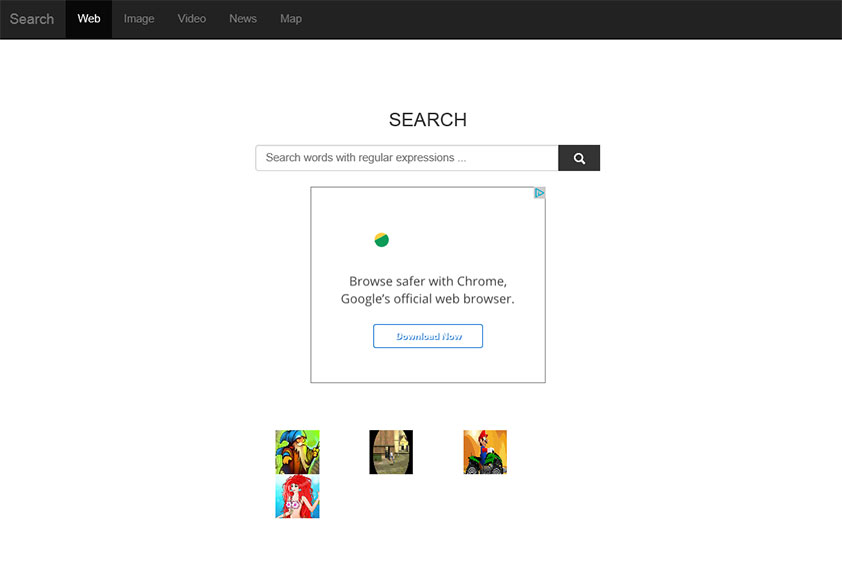
Task: Open the sniper scope game thumbnail
Action: coord(391,452)
